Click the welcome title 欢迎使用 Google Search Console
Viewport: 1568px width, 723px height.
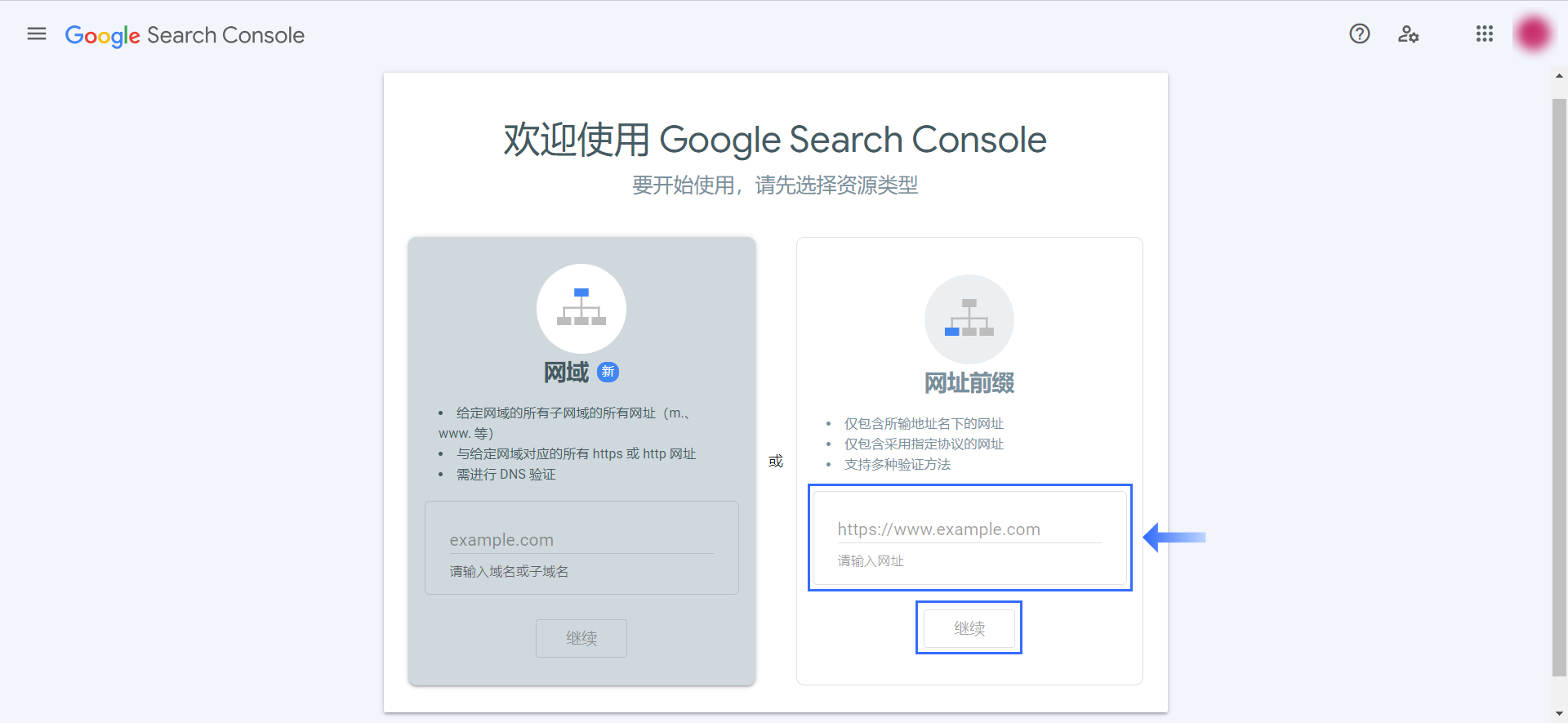[775, 140]
